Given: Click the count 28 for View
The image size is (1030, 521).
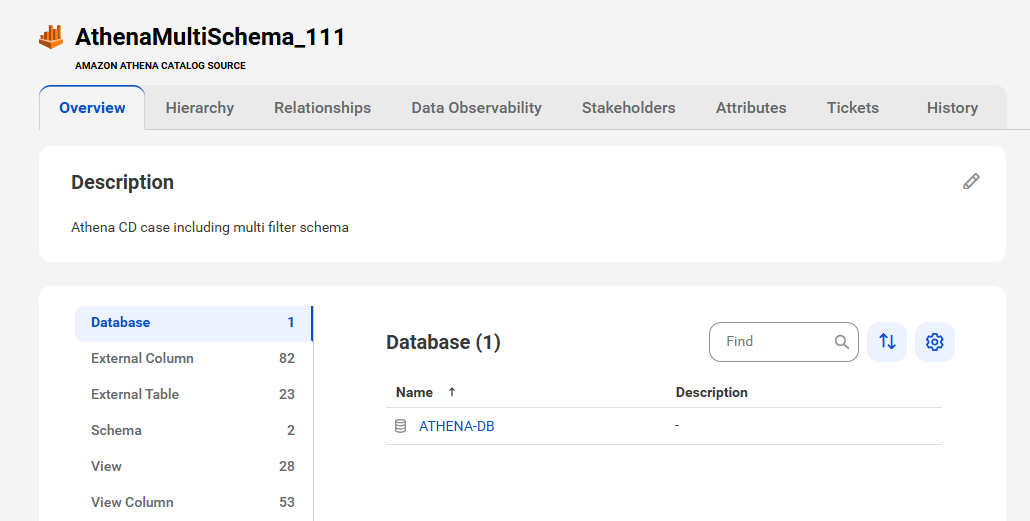Looking at the screenshot, I should coord(286,466).
